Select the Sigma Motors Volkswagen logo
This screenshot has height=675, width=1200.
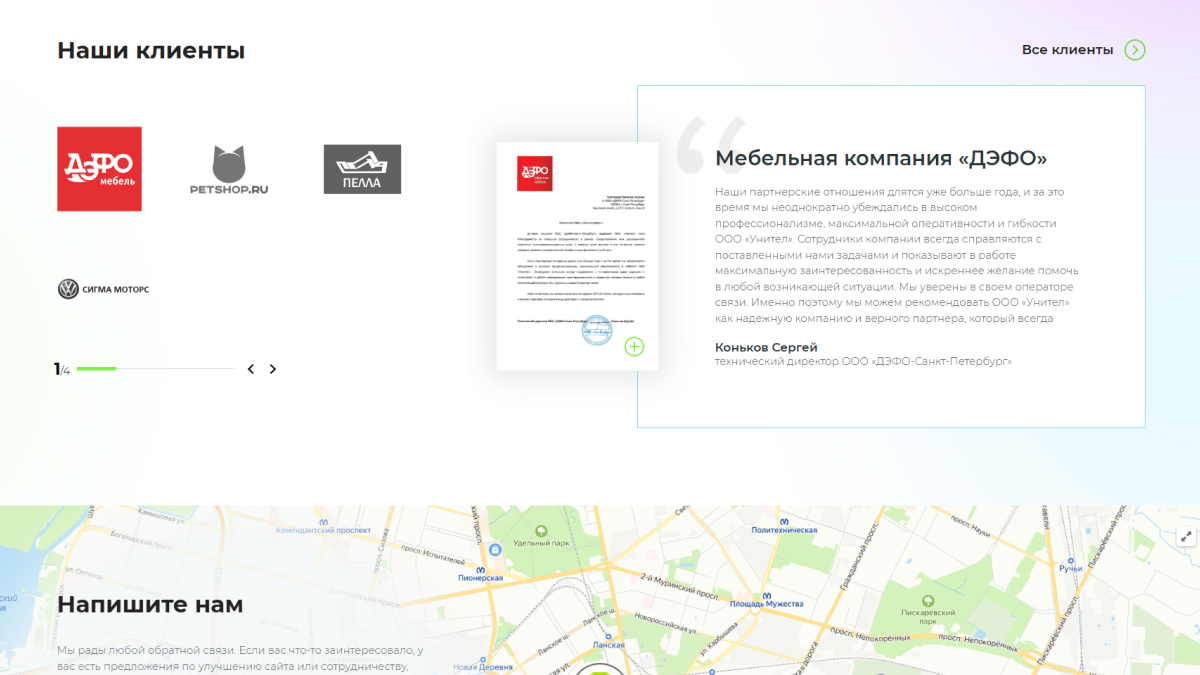click(x=103, y=289)
